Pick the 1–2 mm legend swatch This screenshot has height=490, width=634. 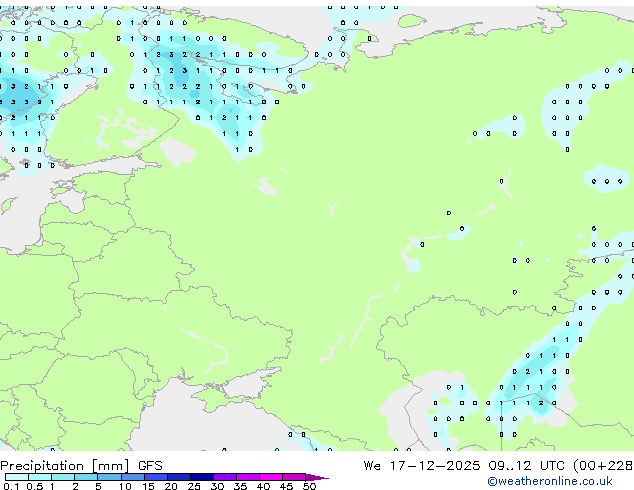pyautogui.click(x=63, y=477)
